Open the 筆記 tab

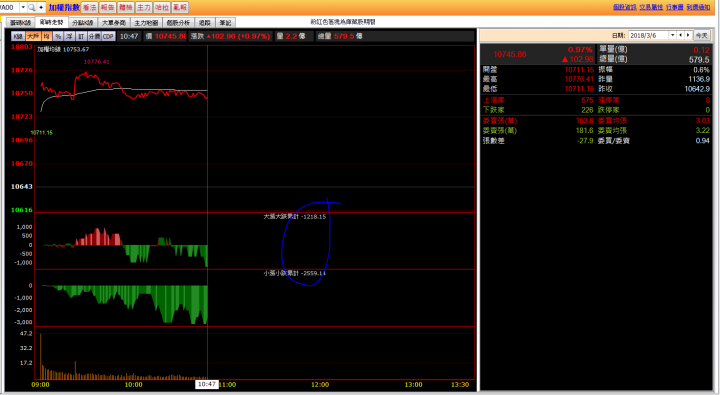click(225, 23)
